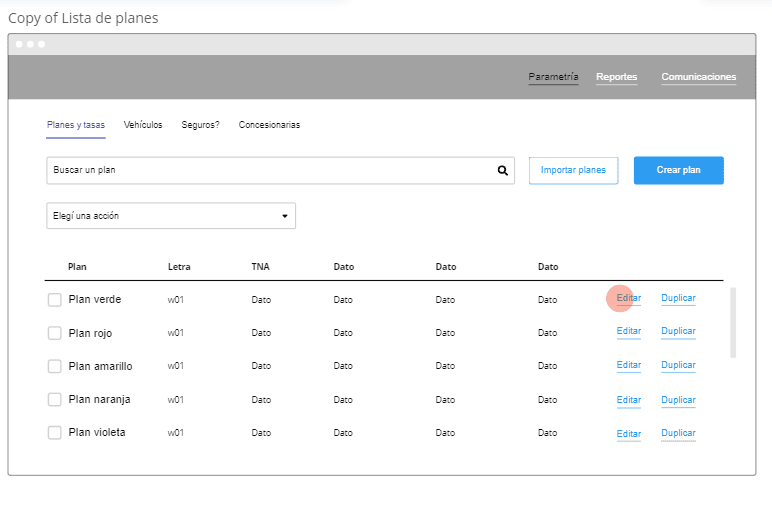The height and width of the screenshot is (519, 772).
Task: Click the table's vertical scrollbar
Action: tap(733, 323)
